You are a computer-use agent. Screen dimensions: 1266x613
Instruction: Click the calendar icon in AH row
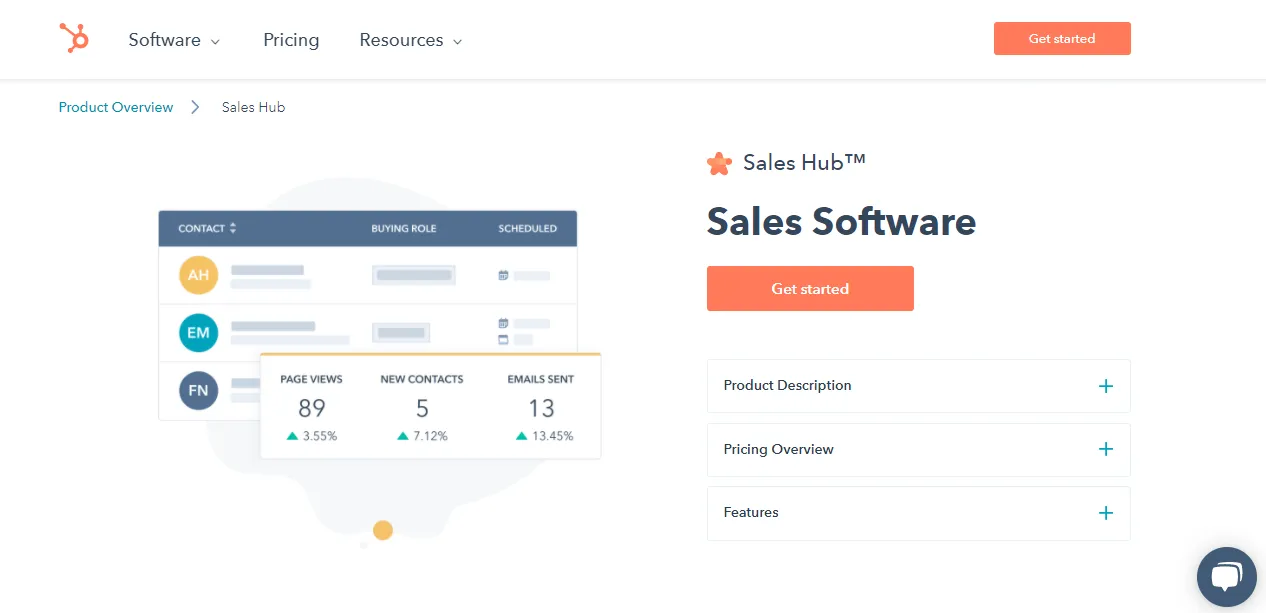click(503, 275)
